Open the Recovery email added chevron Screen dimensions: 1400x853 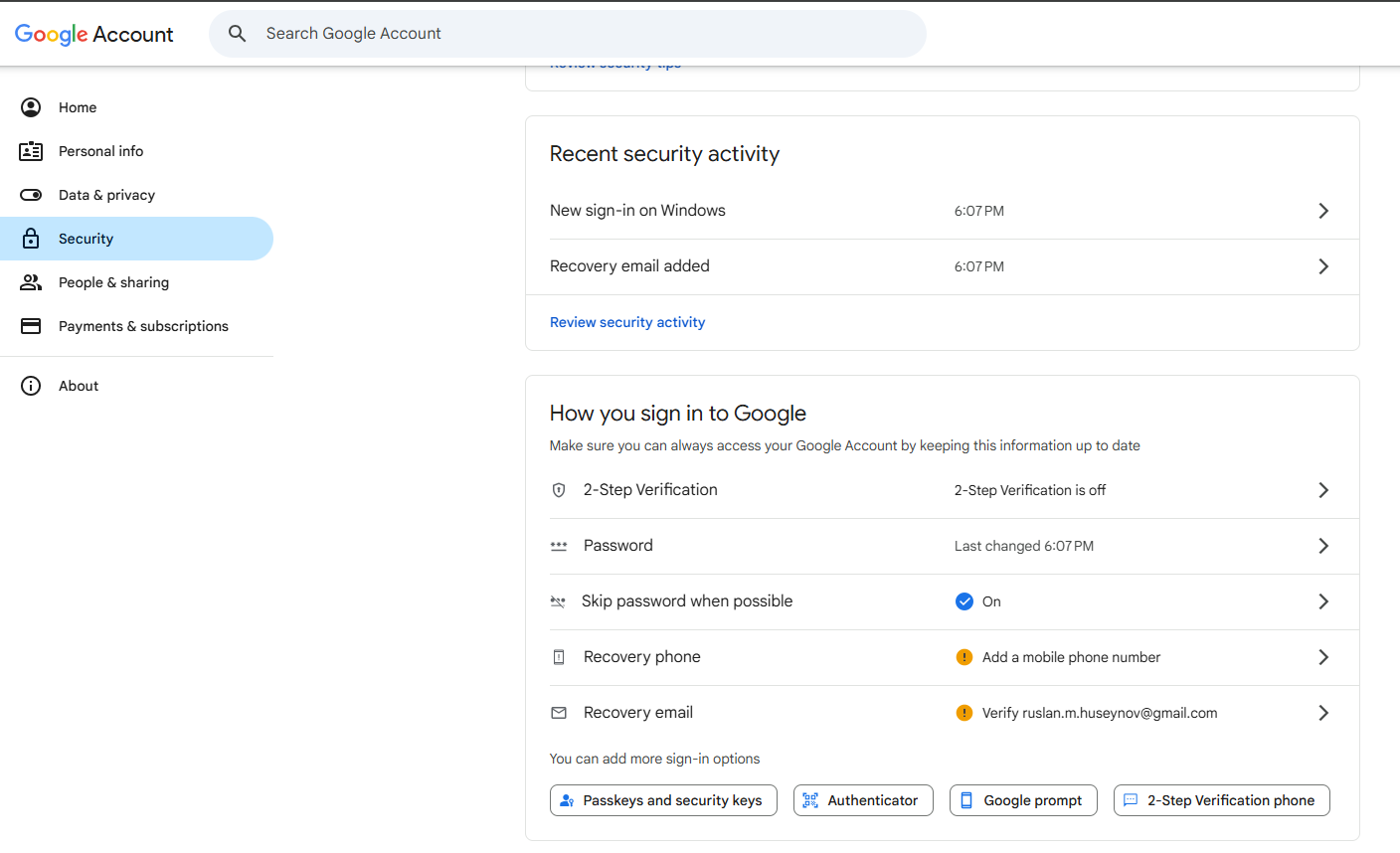tap(1322, 266)
